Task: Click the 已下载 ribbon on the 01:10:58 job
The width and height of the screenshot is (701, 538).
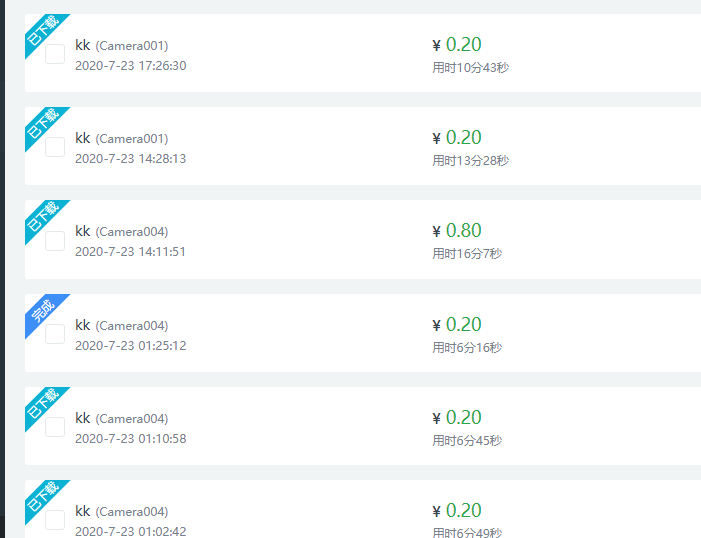Action: point(43,405)
